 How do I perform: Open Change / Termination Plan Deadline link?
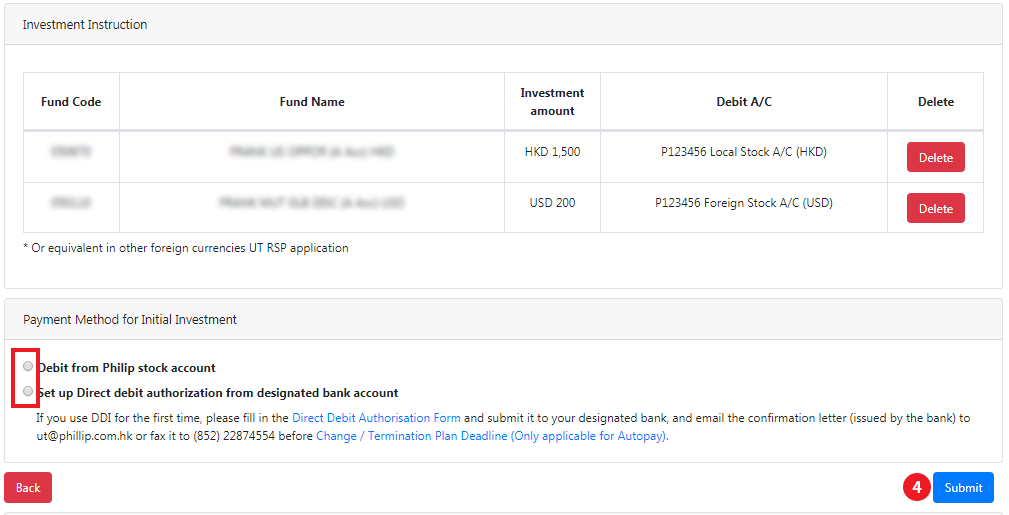(x=490, y=436)
